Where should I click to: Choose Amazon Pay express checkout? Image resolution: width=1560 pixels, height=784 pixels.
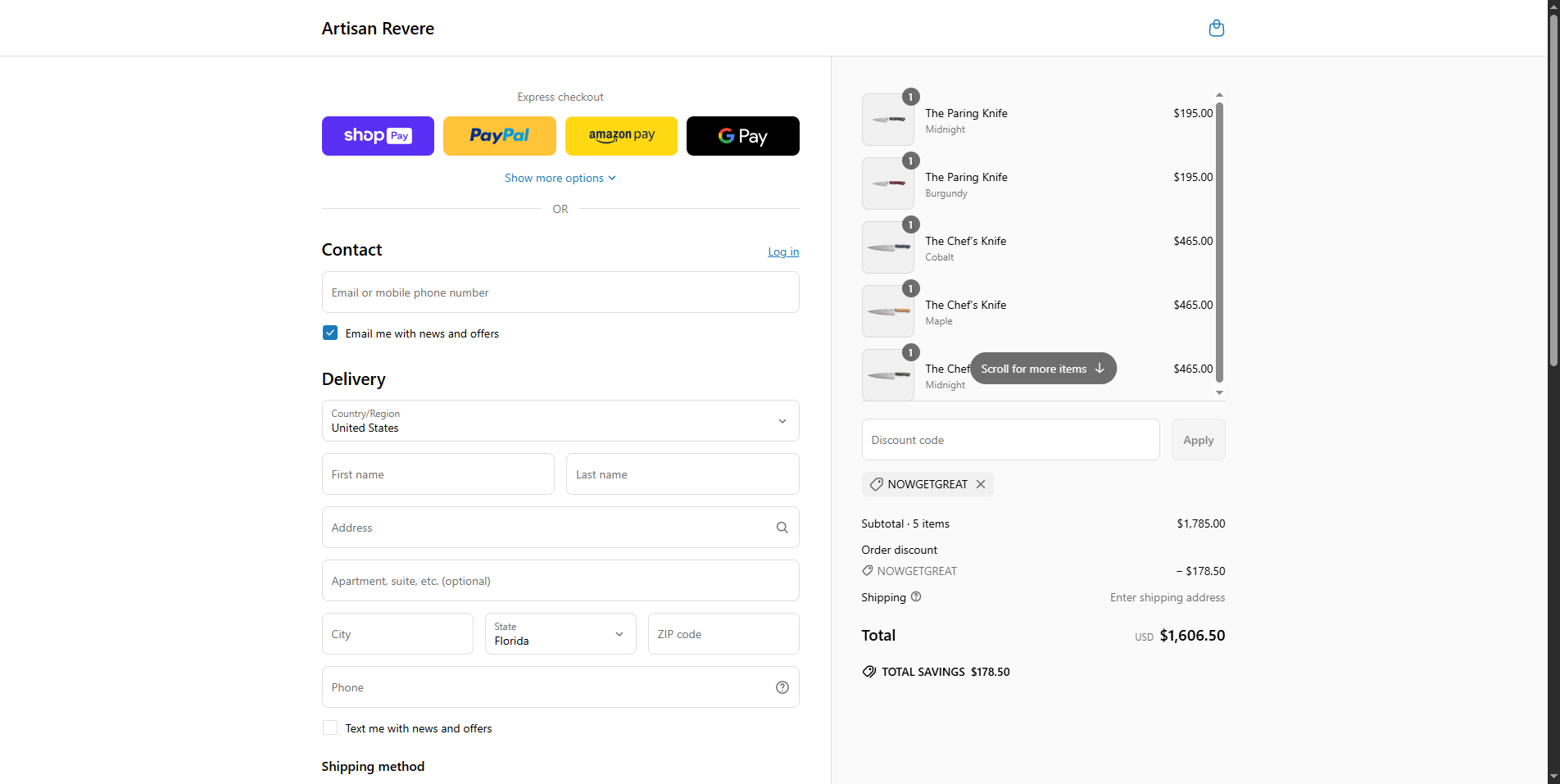621,136
